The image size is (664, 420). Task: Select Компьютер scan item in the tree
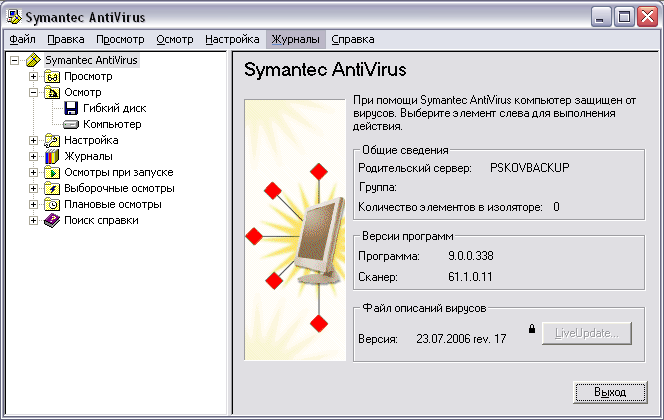pyautogui.click(x=112, y=124)
